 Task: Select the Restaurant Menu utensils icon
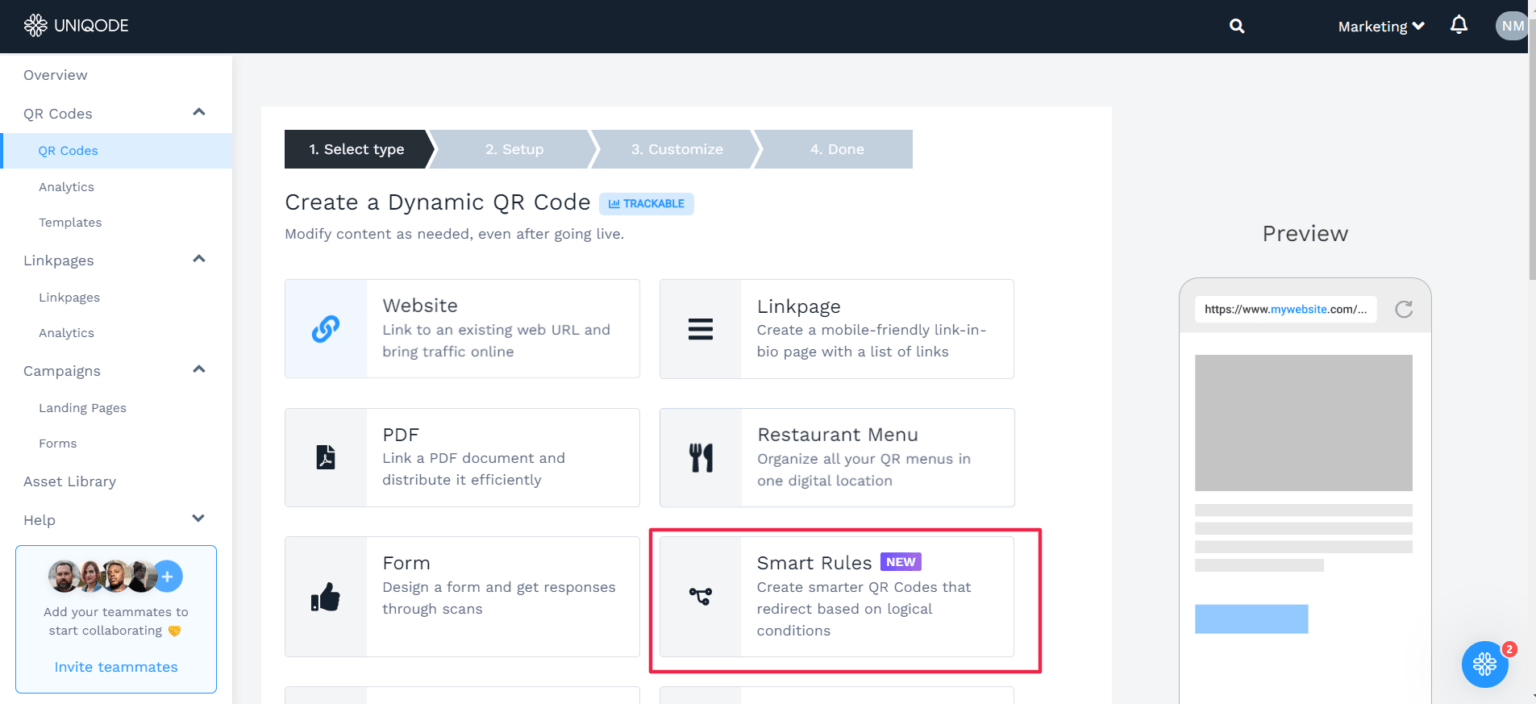[700, 457]
